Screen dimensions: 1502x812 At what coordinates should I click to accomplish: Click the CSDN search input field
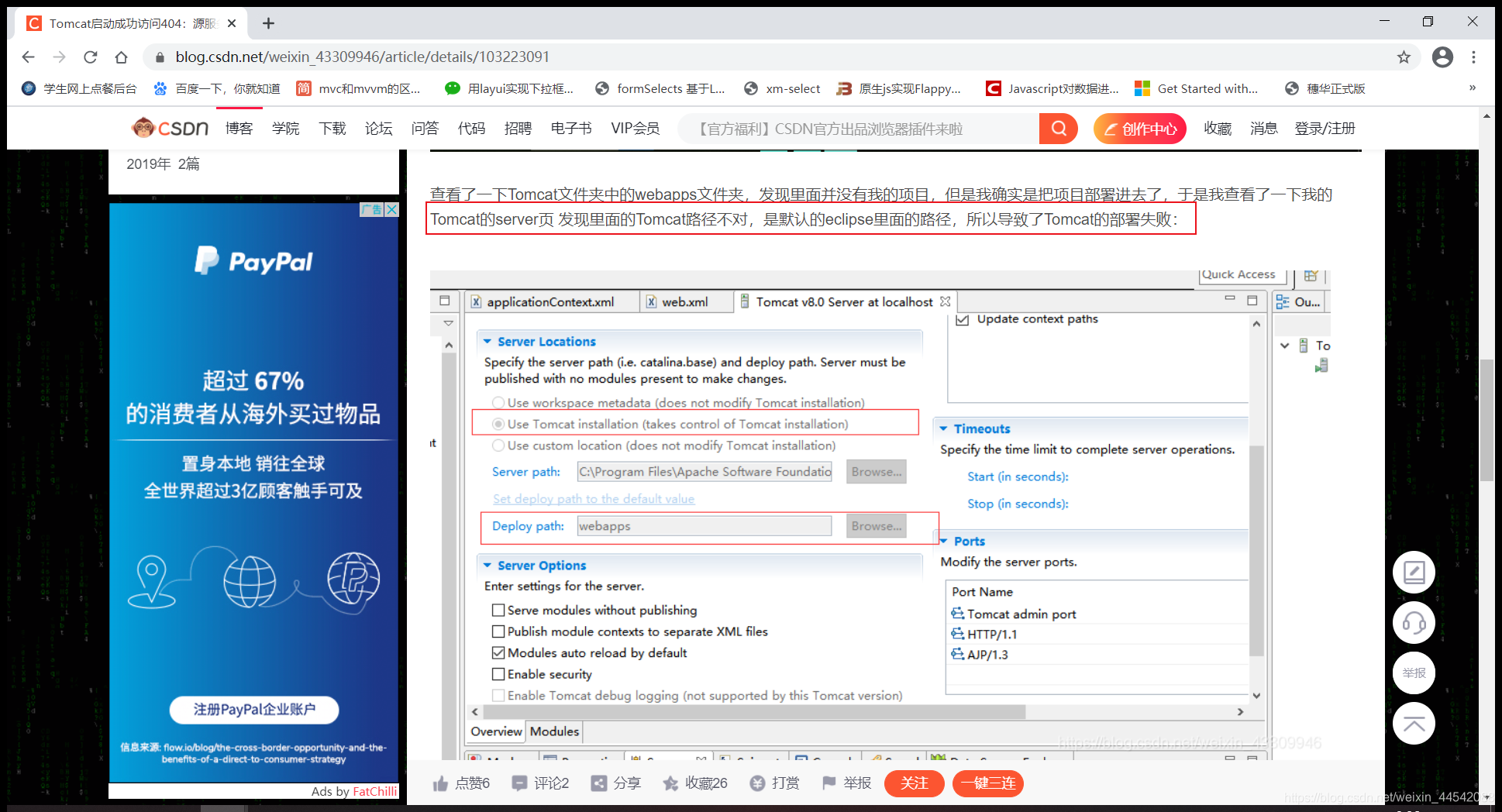tap(859, 129)
